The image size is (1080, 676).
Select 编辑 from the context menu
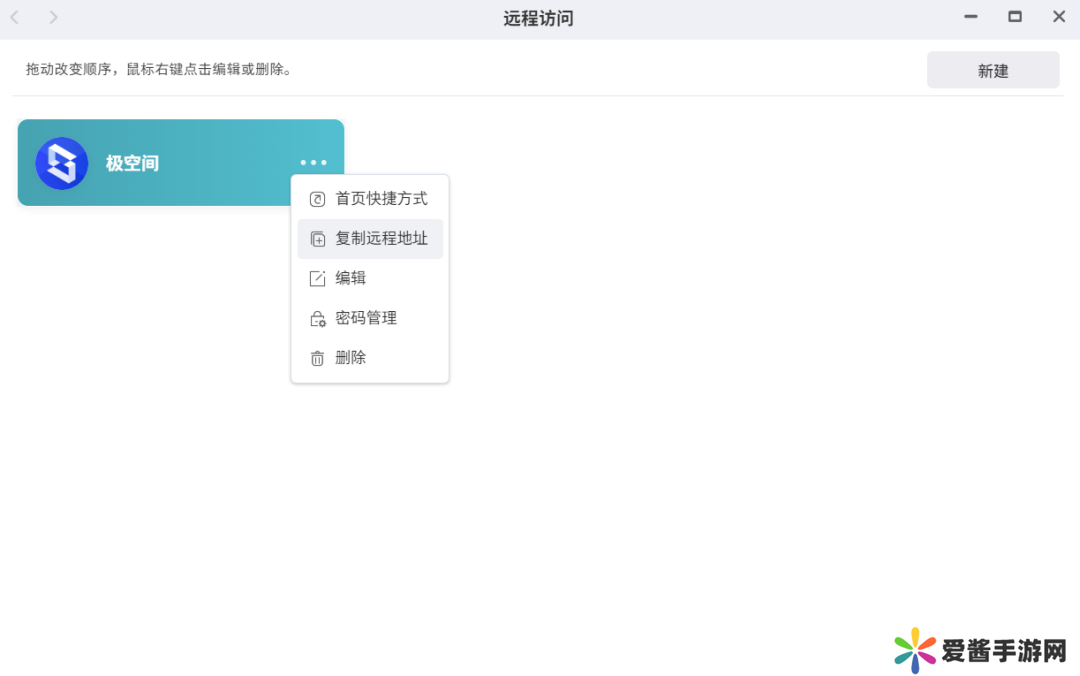pyautogui.click(x=351, y=279)
